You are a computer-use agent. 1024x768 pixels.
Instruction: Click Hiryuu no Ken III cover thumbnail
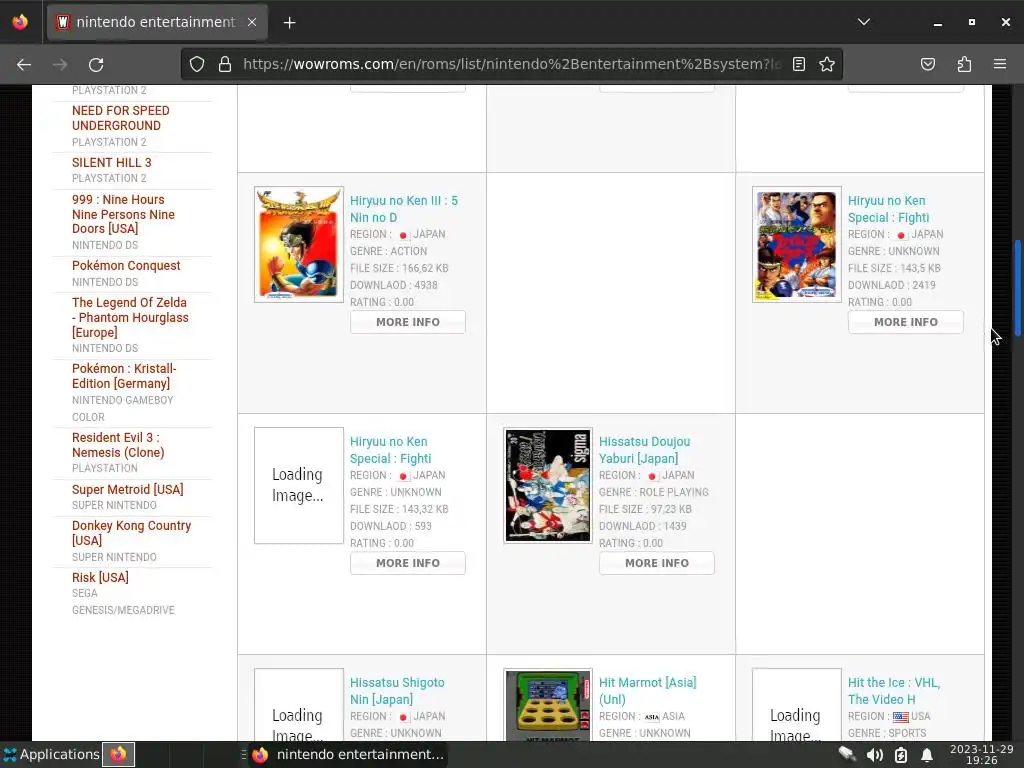coord(299,244)
